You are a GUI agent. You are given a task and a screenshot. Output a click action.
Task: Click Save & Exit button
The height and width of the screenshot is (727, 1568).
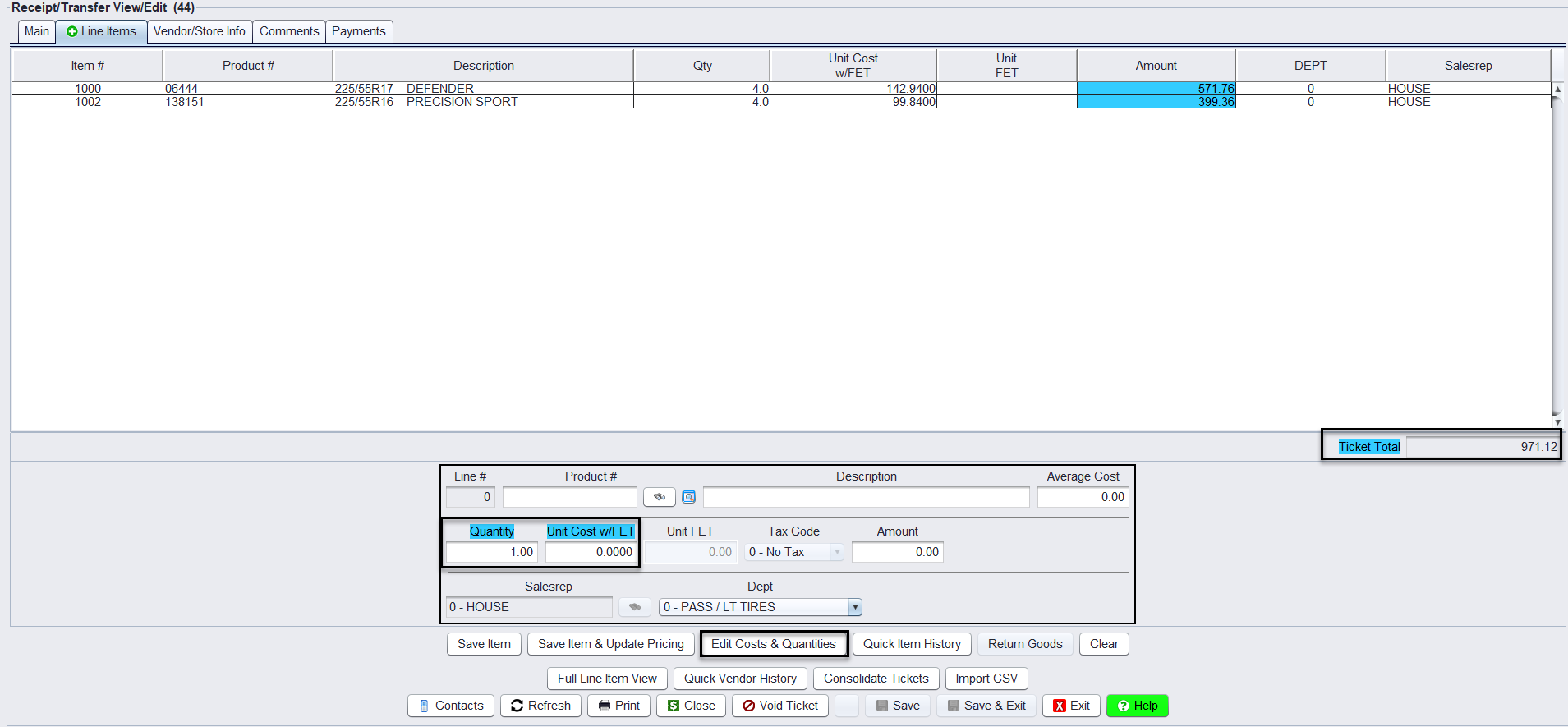tap(986, 706)
